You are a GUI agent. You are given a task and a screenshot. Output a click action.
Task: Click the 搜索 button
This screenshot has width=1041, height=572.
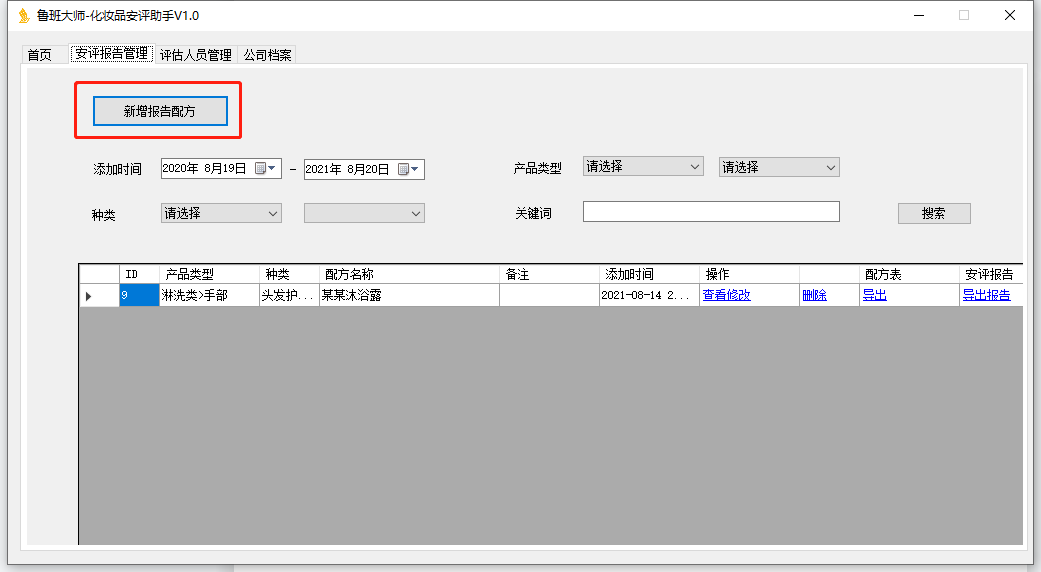click(x=933, y=213)
